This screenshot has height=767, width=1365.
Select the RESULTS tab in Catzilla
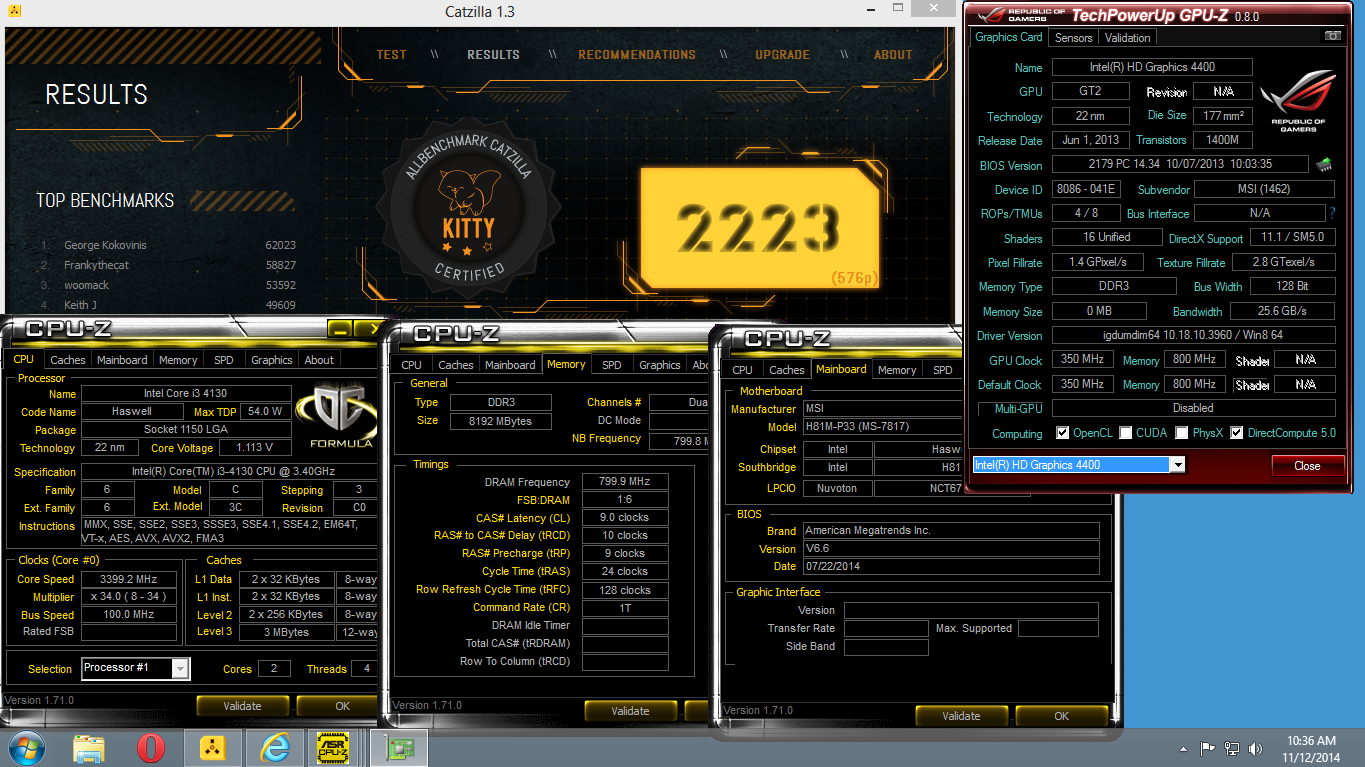[x=494, y=55]
